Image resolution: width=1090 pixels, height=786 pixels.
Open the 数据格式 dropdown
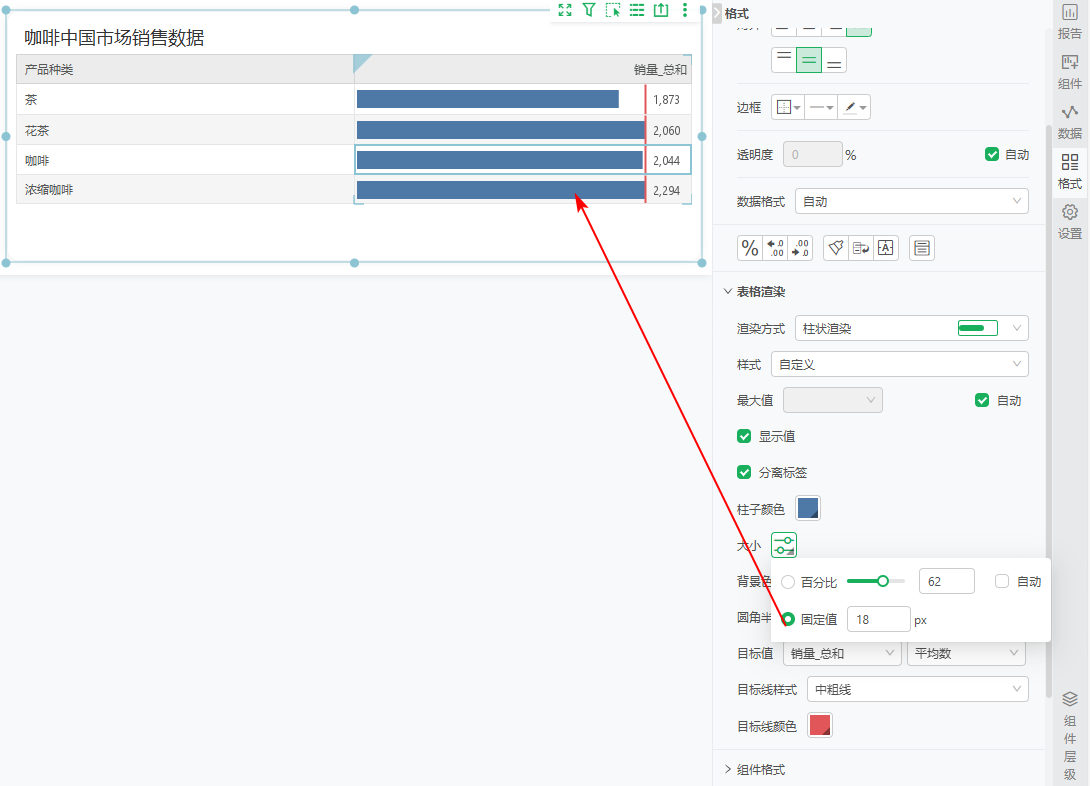click(x=911, y=202)
